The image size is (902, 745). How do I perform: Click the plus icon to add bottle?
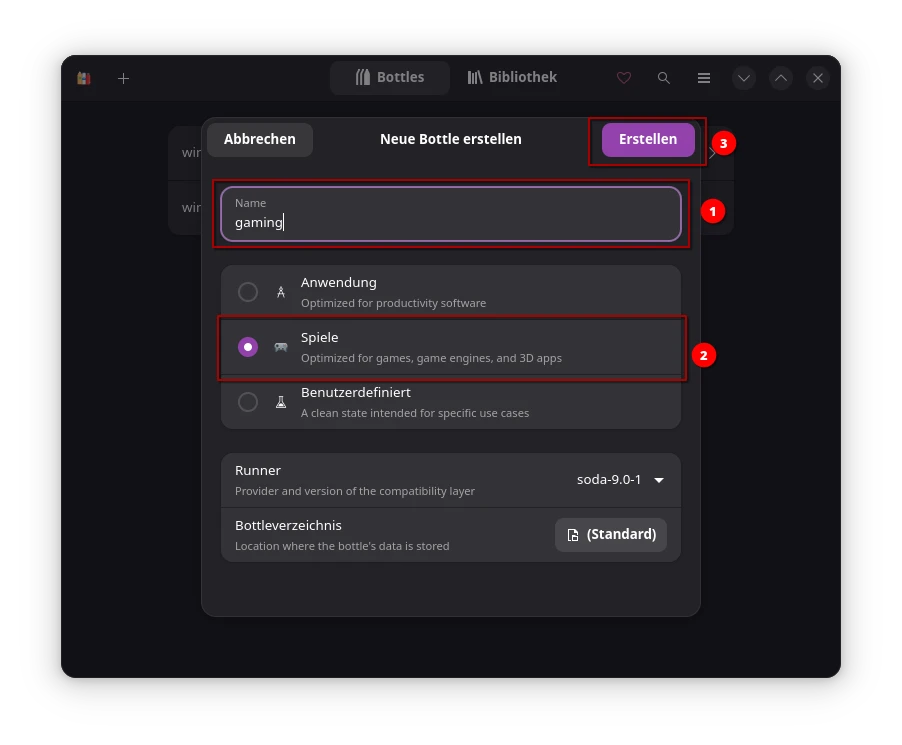coord(124,78)
